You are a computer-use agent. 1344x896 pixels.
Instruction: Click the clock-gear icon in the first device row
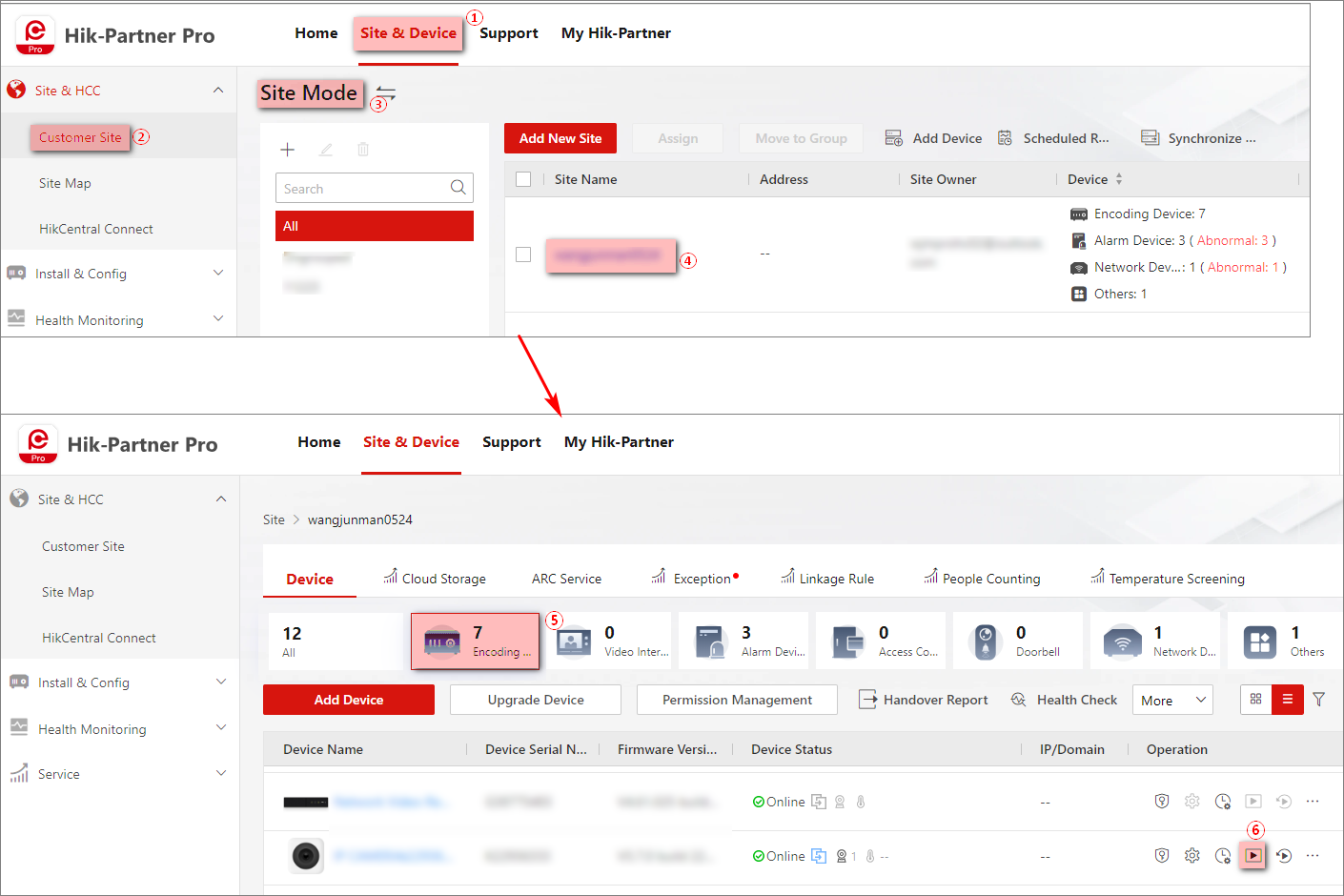tap(1223, 802)
